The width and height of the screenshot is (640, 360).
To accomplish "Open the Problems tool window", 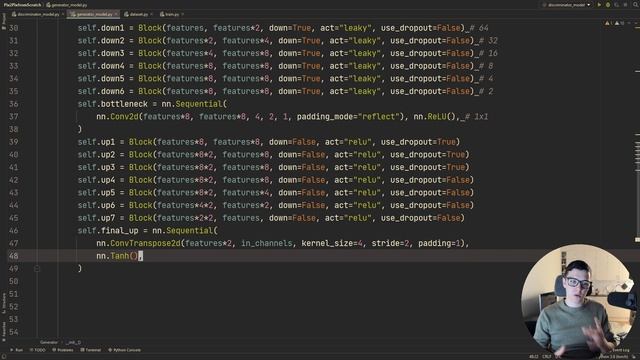I will (62, 350).
